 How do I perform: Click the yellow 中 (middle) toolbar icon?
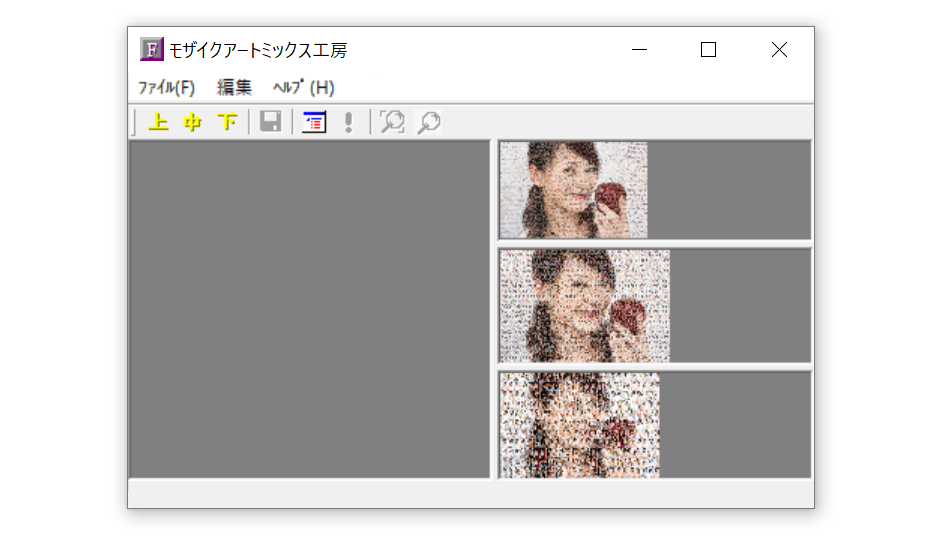coord(193,122)
